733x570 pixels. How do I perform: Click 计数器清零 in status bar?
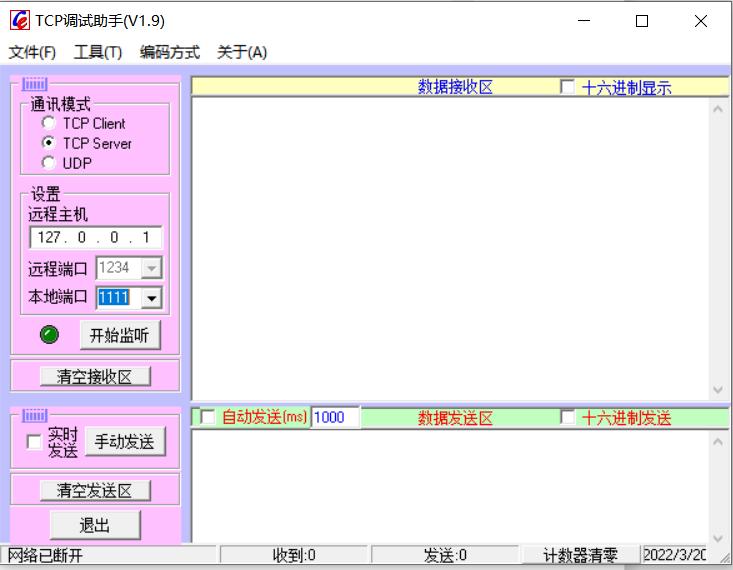tap(580, 555)
